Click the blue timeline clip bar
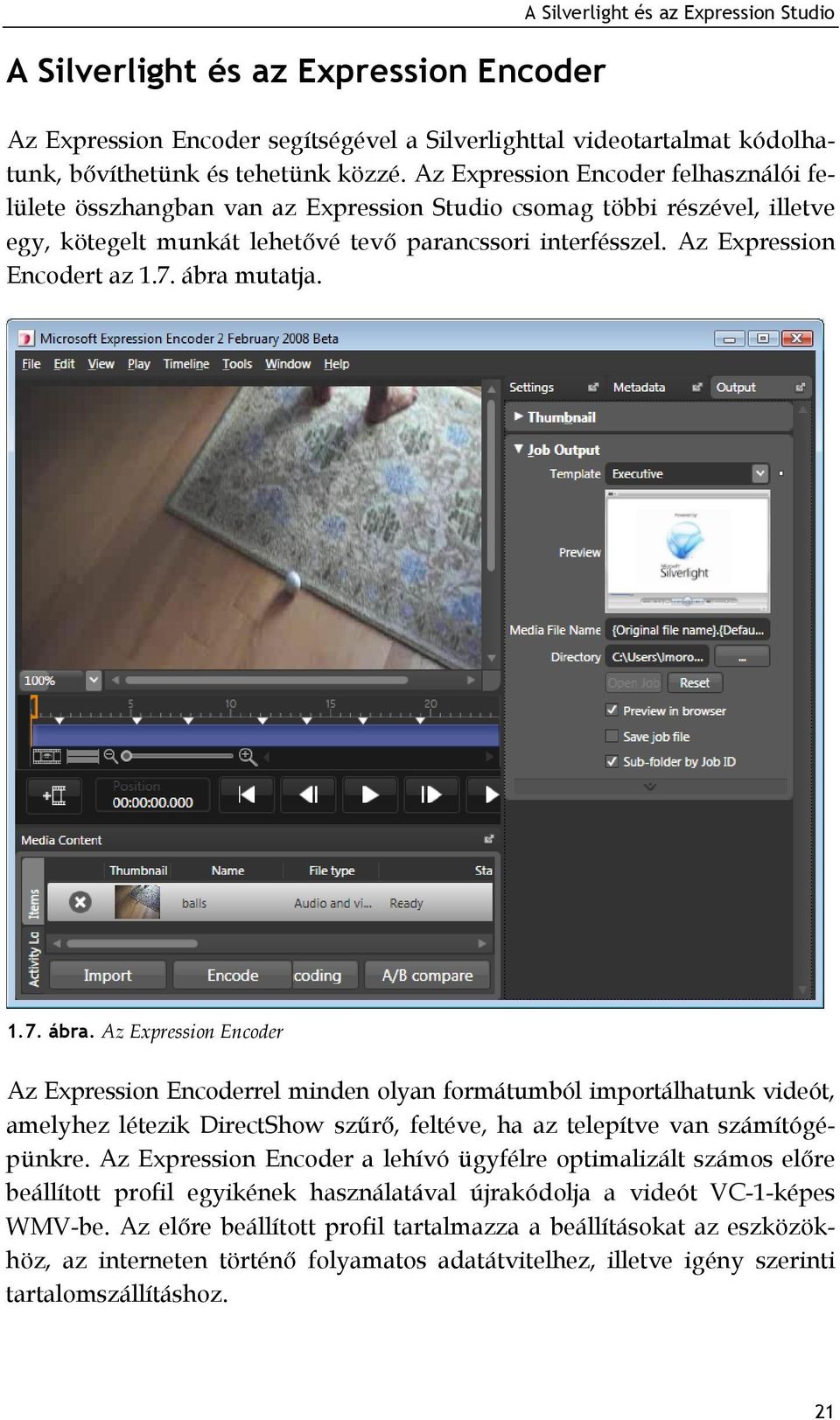 pos(266,734)
